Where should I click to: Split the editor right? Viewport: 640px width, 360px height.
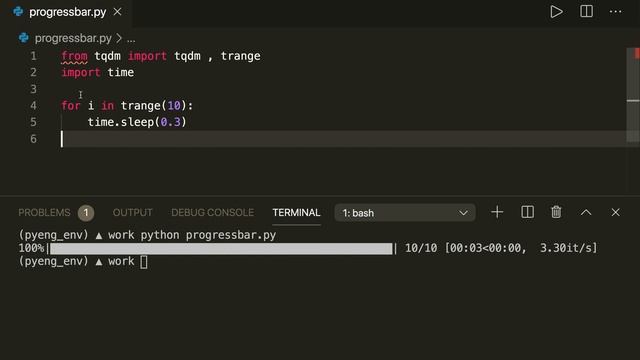(x=586, y=11)
